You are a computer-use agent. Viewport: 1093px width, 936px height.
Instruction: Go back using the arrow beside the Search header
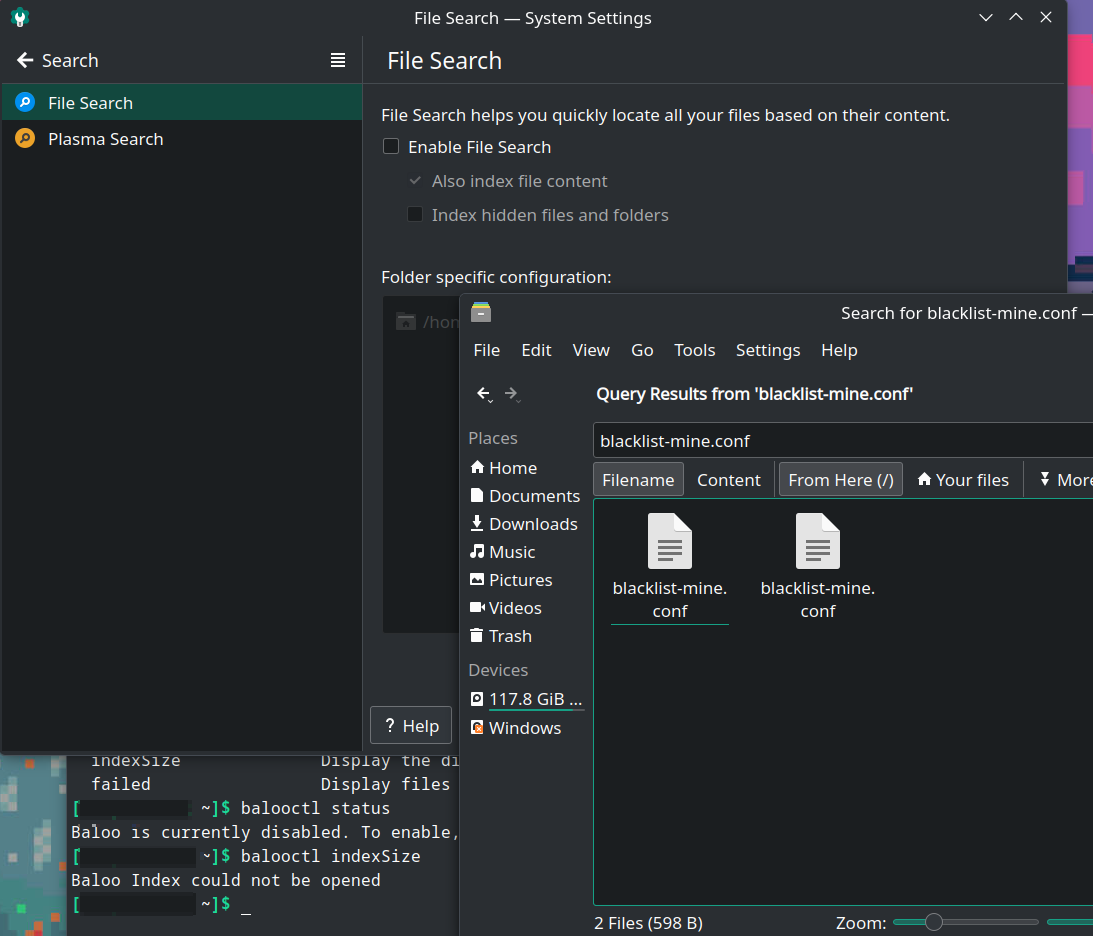point(25,61)
